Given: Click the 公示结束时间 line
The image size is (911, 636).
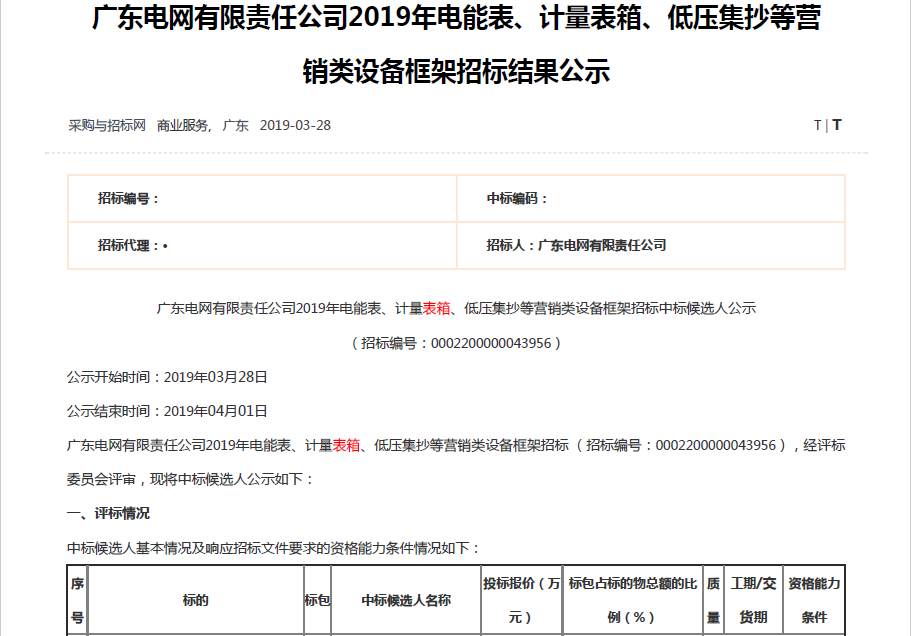Looking at the screenshot, I should 167,411.
